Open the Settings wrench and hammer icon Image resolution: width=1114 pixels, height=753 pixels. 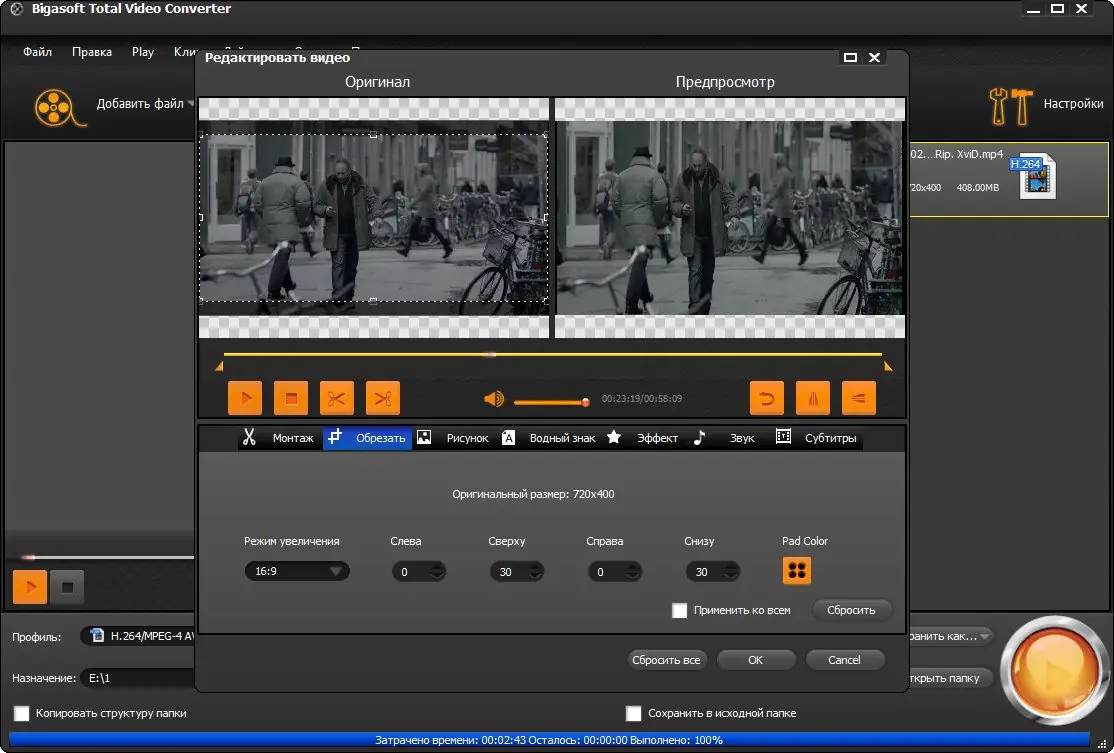pos(1008,105)
